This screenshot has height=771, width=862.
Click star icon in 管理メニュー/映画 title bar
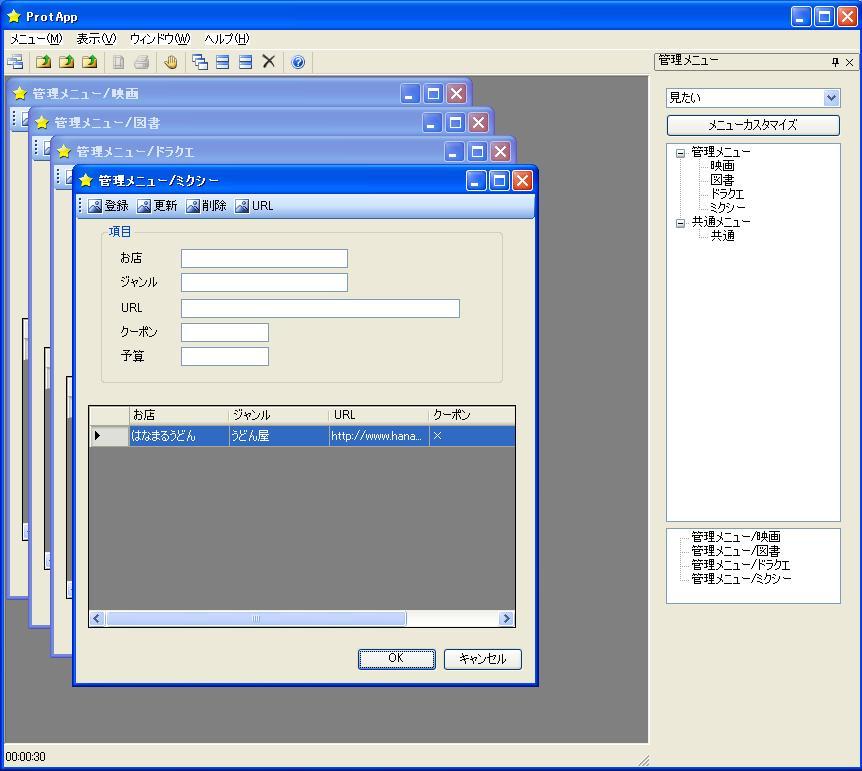click(x=20, y=93)
